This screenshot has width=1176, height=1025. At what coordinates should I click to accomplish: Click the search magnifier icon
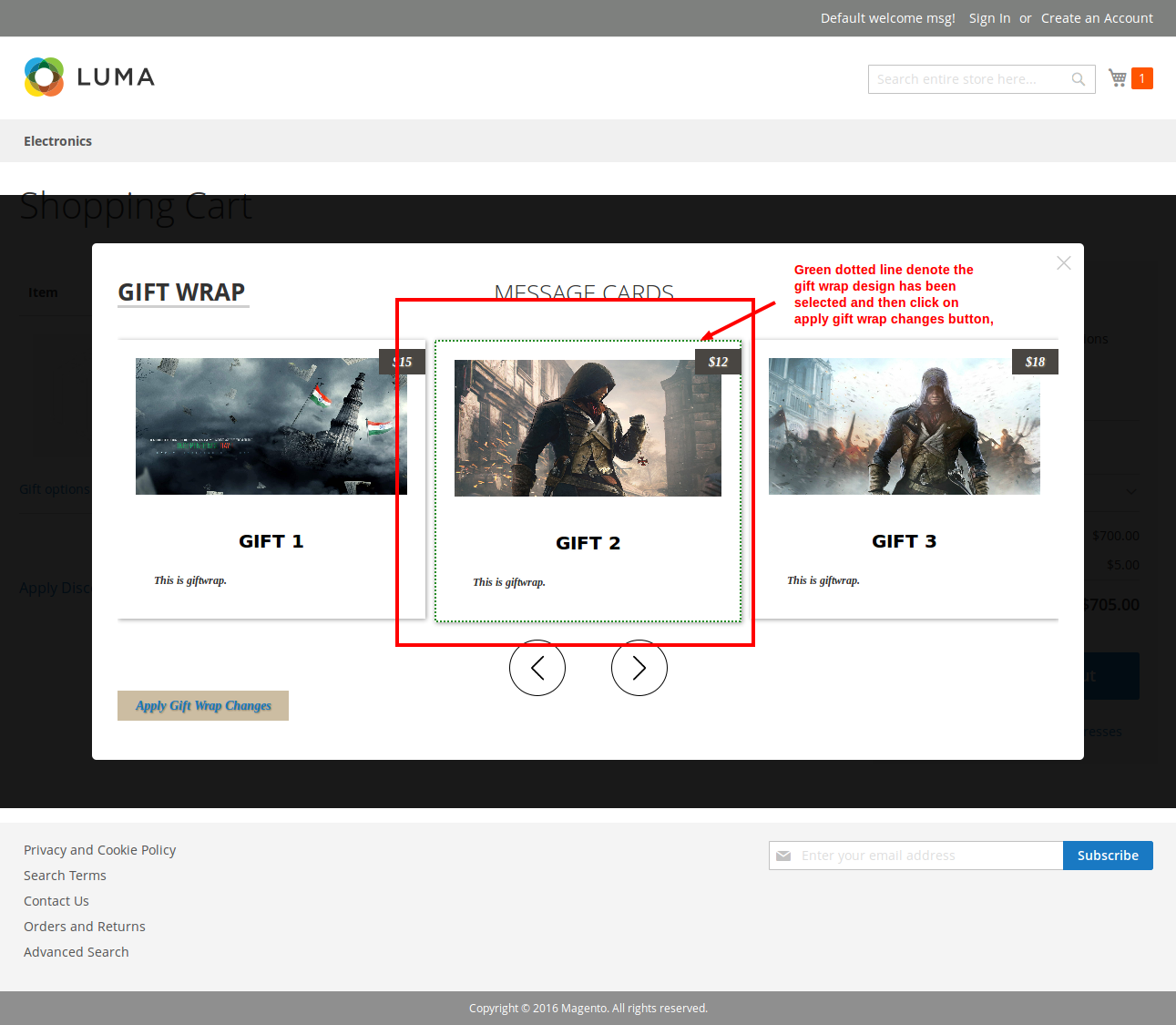click(1078, 79)
